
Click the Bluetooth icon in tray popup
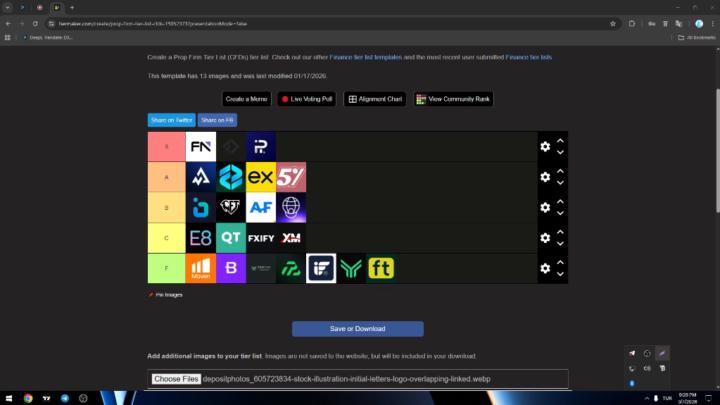pyautogui.click(x=632, y=383)
